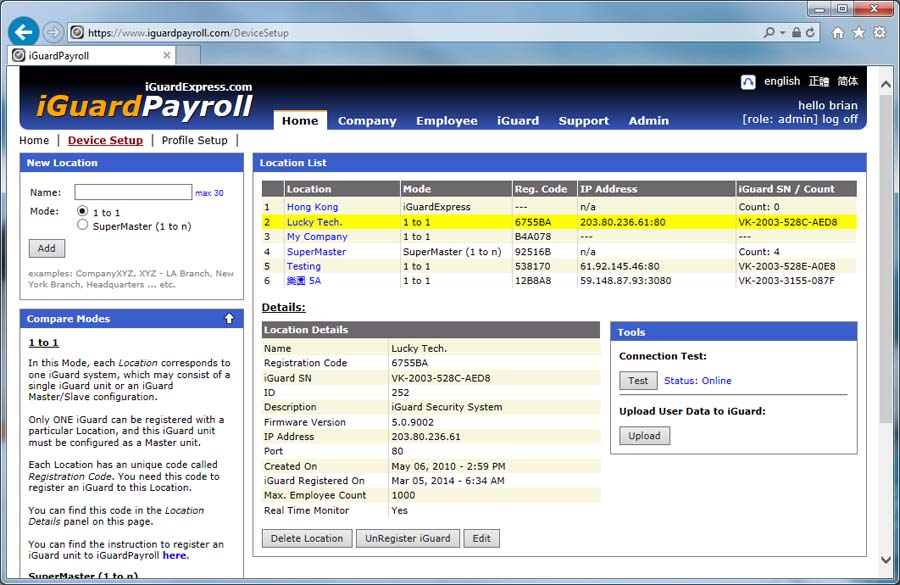900x585 pixels.
Task: Click scrollbar up arrow of page
Action: [886, 84]
